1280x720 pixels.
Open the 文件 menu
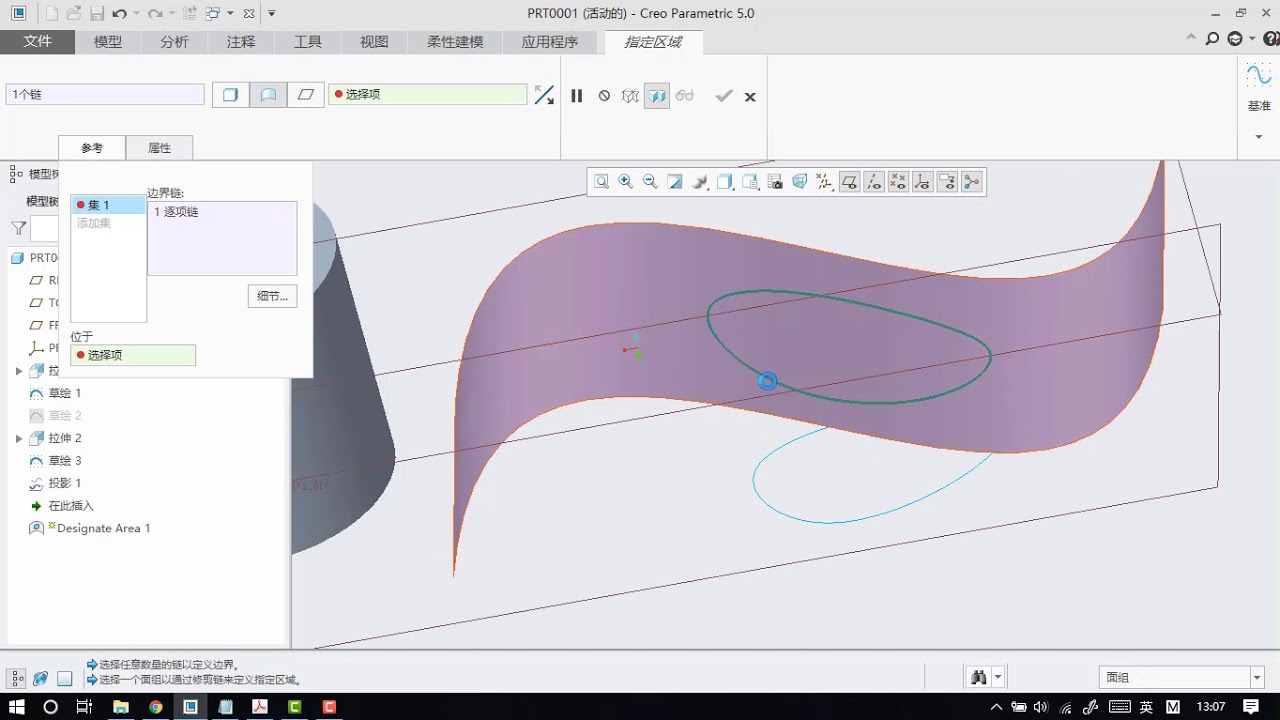point(37,42)
